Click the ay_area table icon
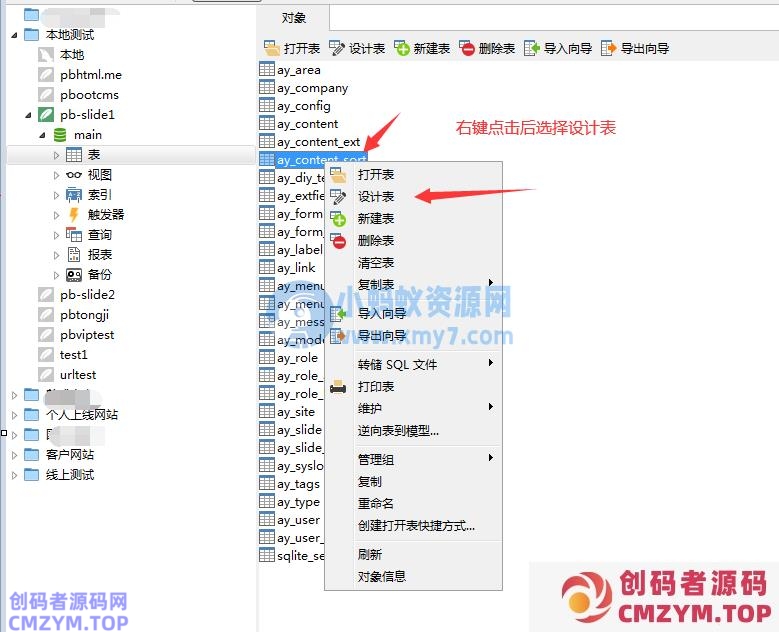This screenshot has width=779, height=632. [267, 70]
